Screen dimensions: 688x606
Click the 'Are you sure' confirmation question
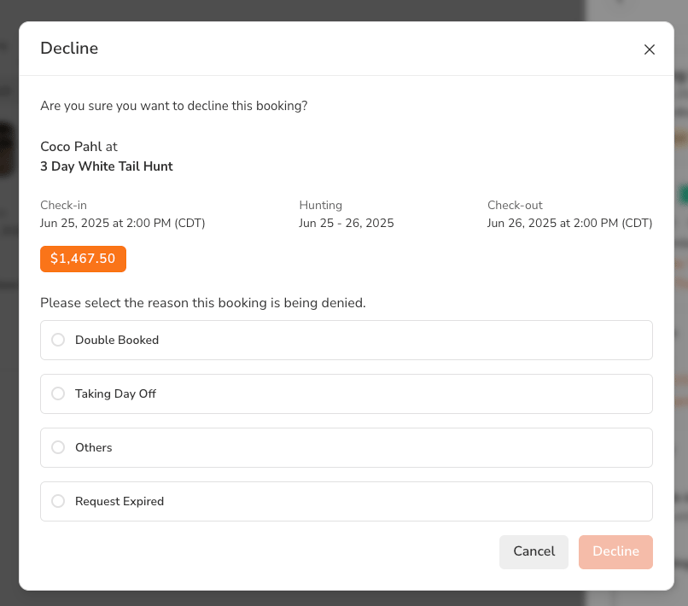tap(174, 106)
